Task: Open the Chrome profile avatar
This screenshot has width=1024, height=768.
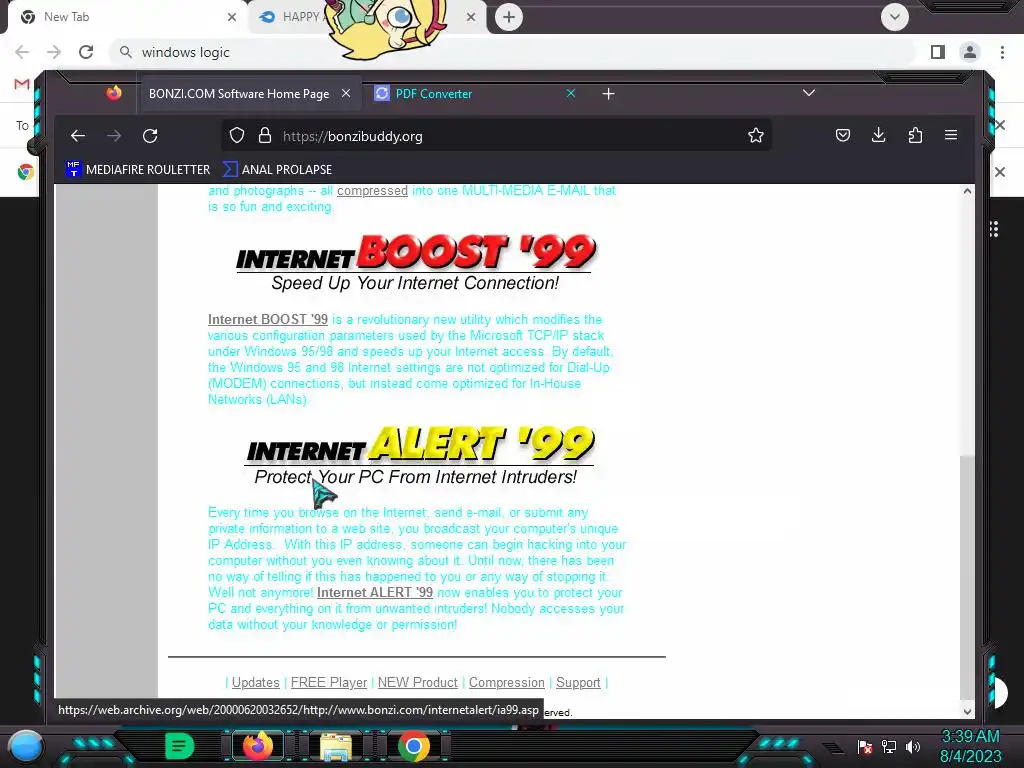Action: click(x=970, y=52)
